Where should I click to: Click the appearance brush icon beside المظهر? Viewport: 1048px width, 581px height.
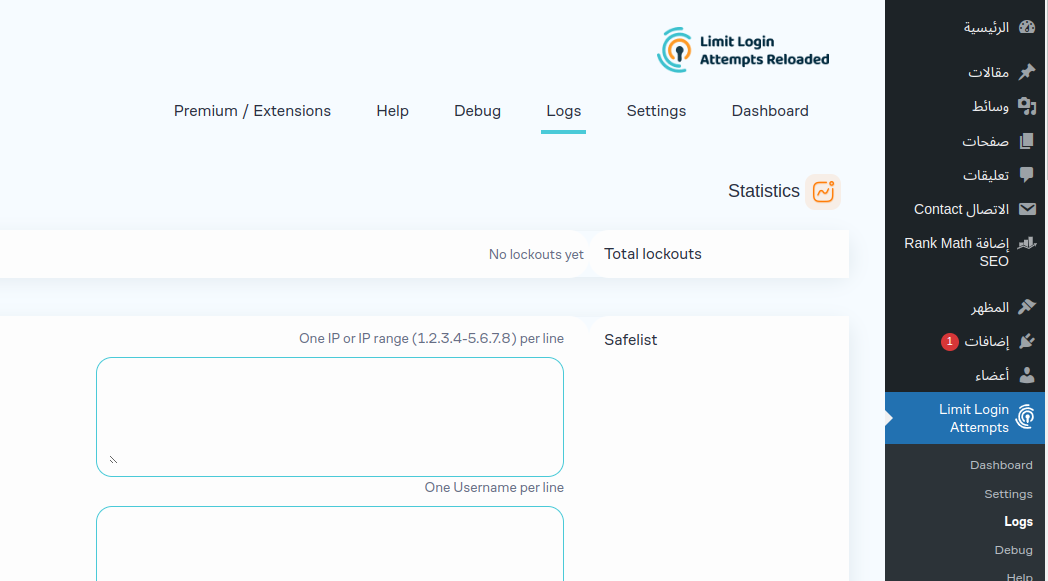[1027, 307]
